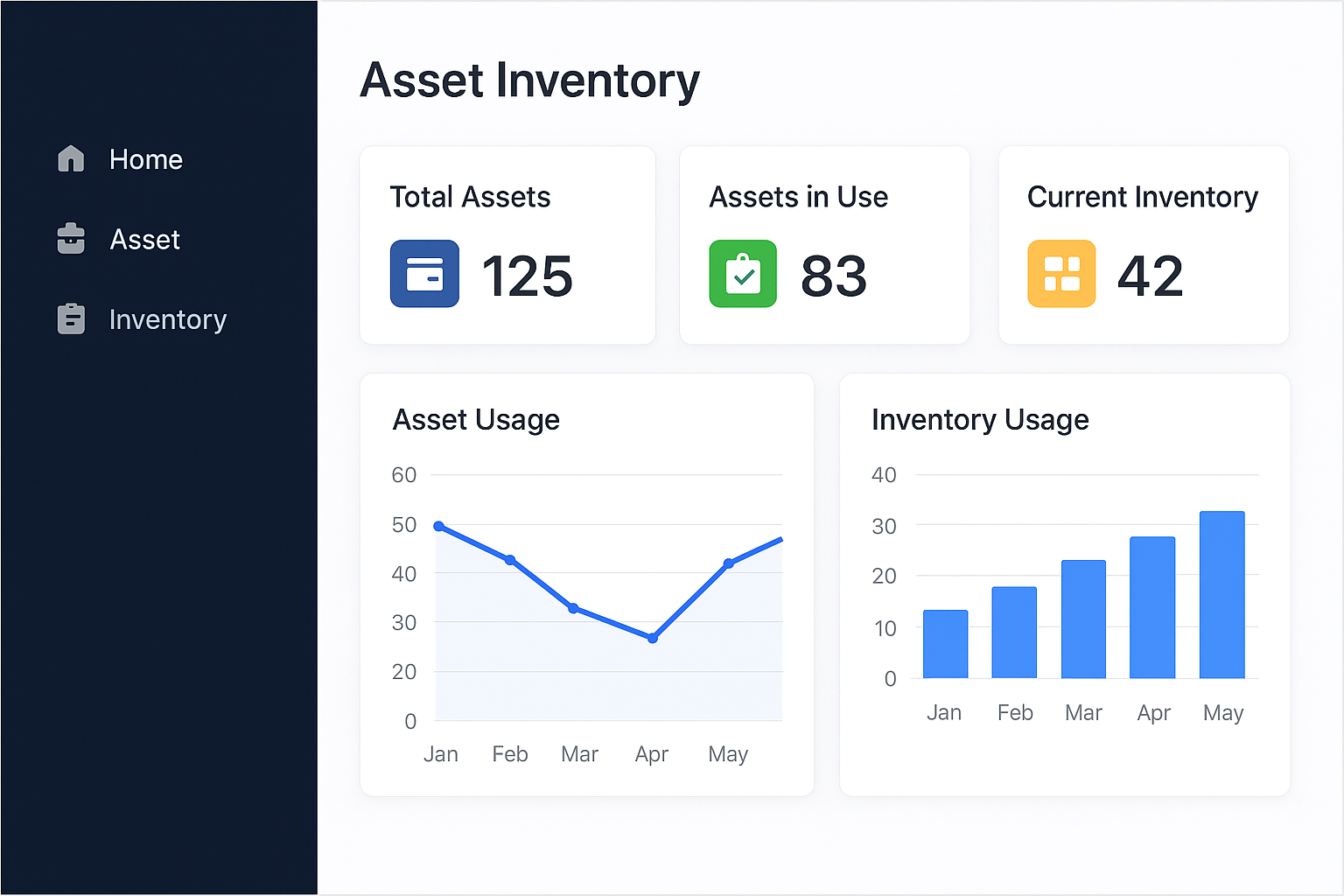This screenshot has width=1344, height=896.
Task: Click the Asset Inventory page heading
Action: (529, 80)
